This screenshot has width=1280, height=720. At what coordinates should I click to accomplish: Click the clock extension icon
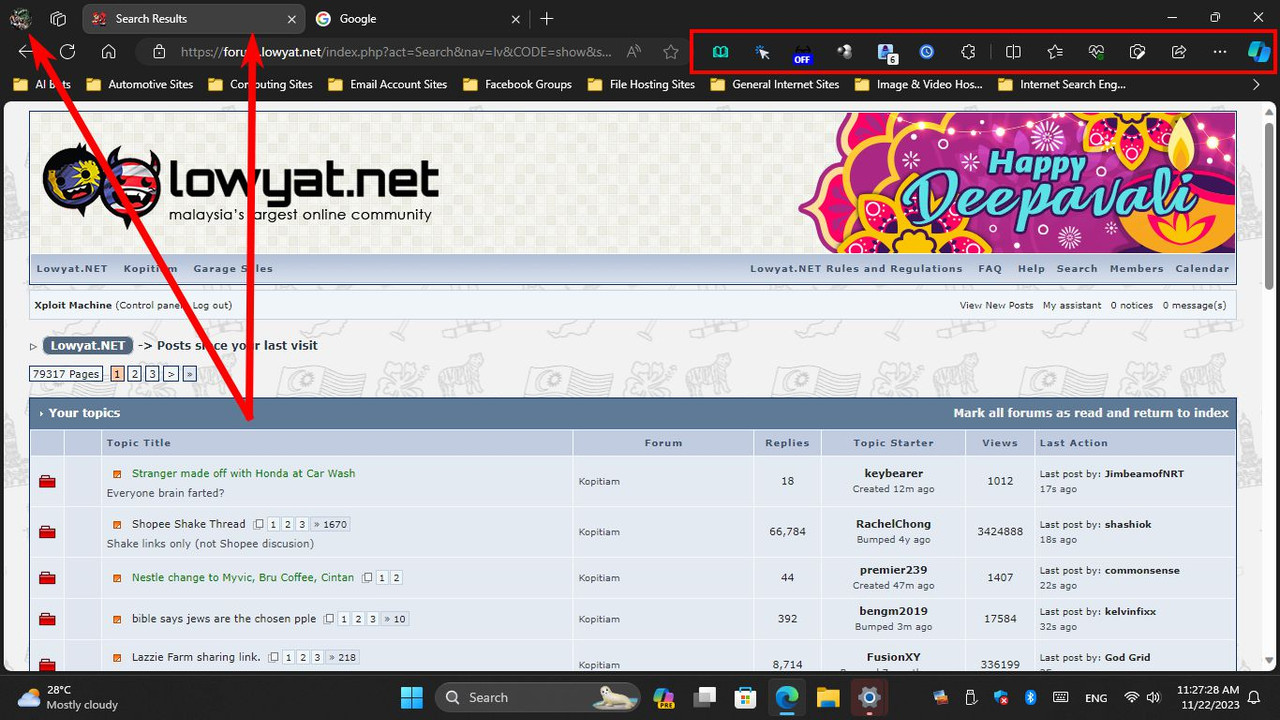pyautogui.click(x=926, y=51)
